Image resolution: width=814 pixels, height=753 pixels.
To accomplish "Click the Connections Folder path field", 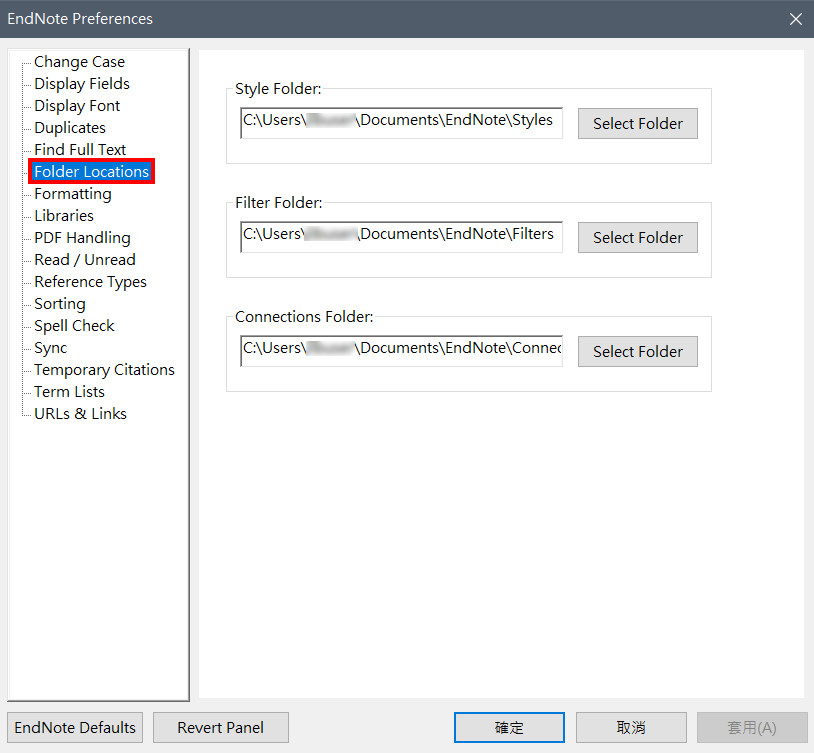I will pos(401,351).
